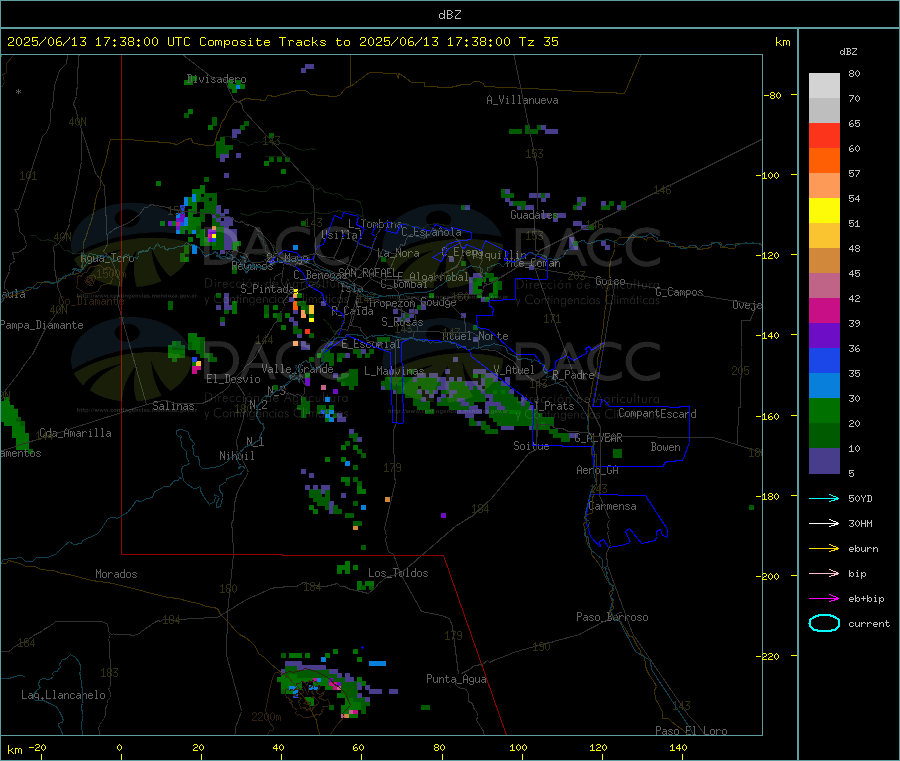Click the 140 km horizontal axis tick
The image size is (900, 761).
[x=678, y=747]
